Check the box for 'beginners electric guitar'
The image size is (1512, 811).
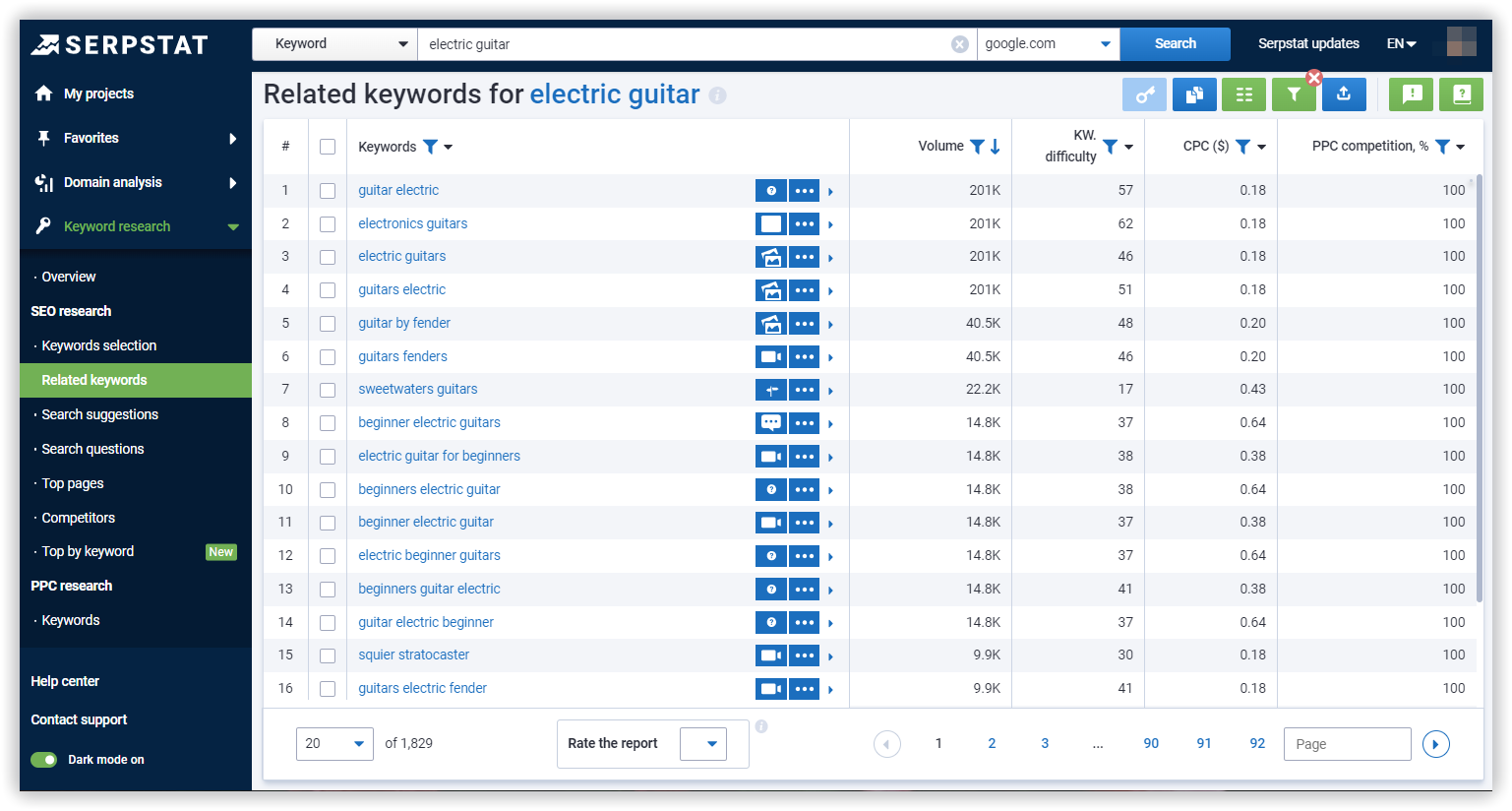(x=328, y=490)
